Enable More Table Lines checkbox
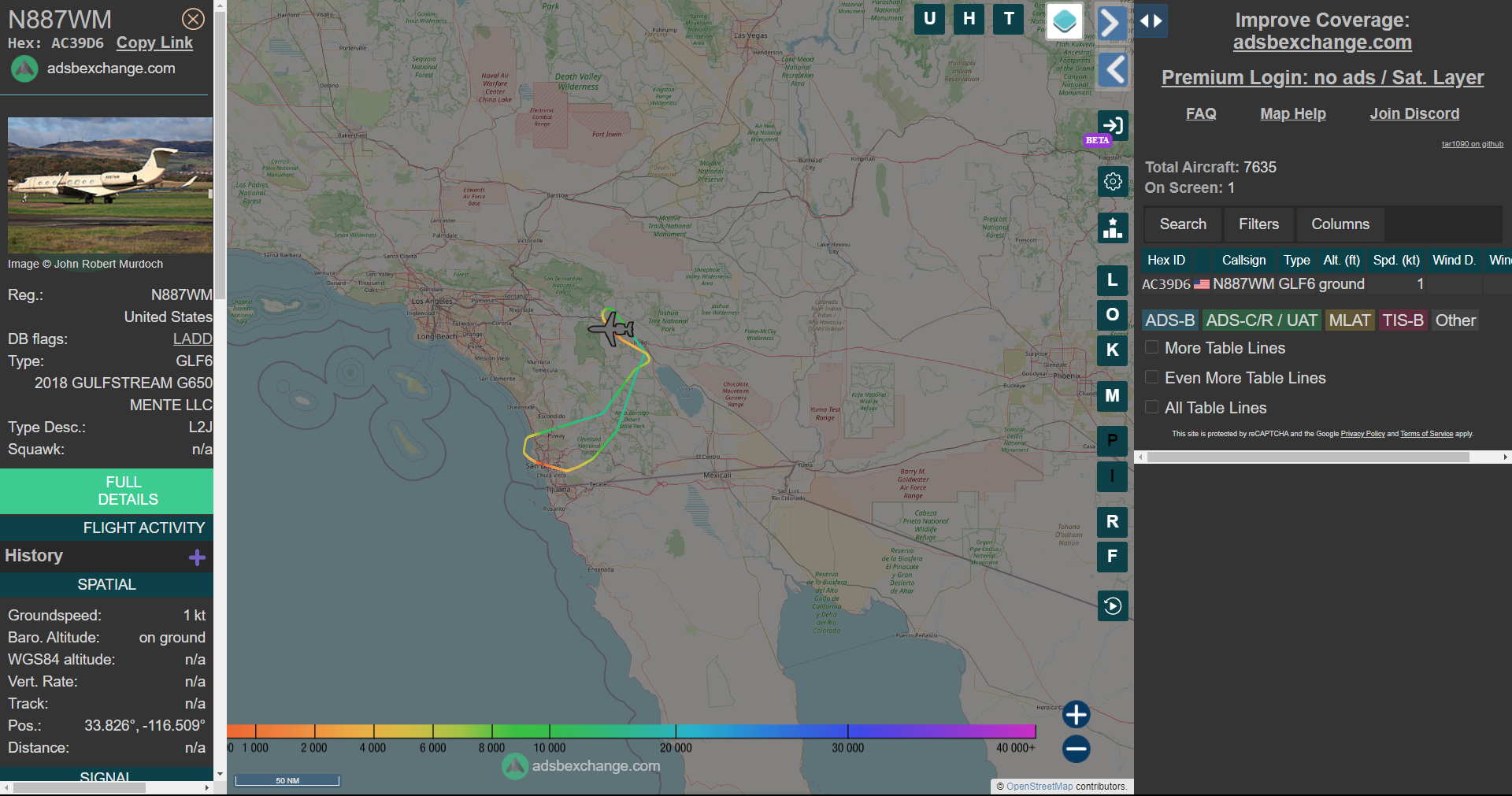Viewport: 1512px width, 796px height. tap(1151, 347)
